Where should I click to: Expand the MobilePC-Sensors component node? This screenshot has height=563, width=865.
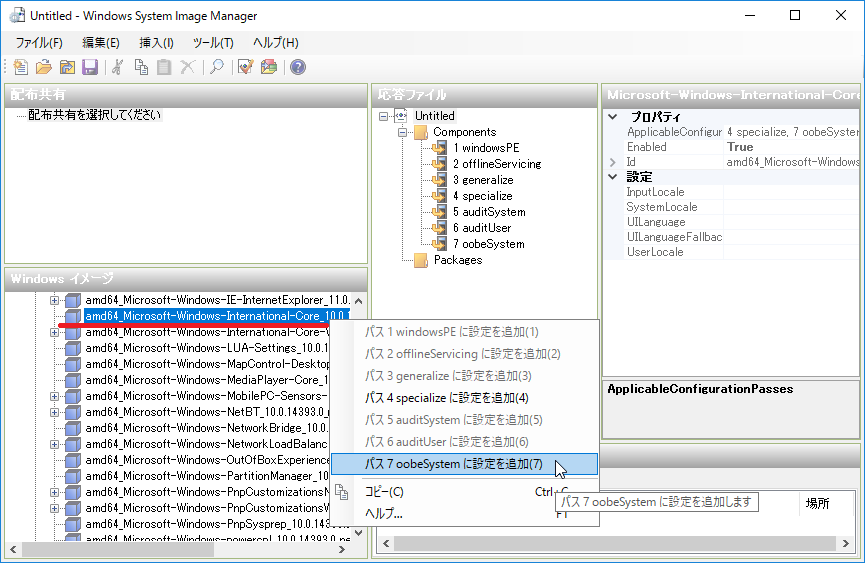(x=54, y=396)
